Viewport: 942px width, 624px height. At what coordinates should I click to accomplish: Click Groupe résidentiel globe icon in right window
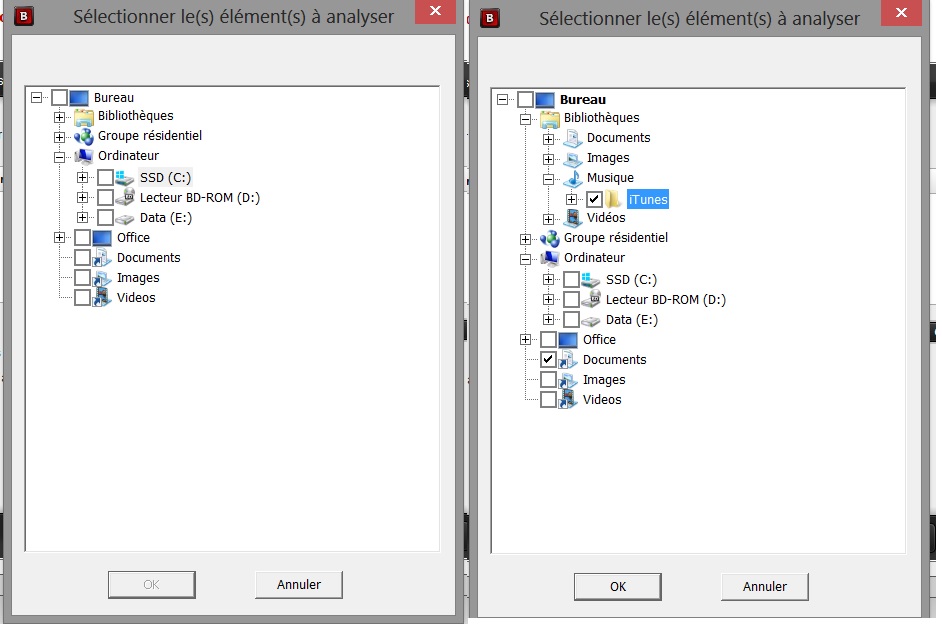(550, 238)
